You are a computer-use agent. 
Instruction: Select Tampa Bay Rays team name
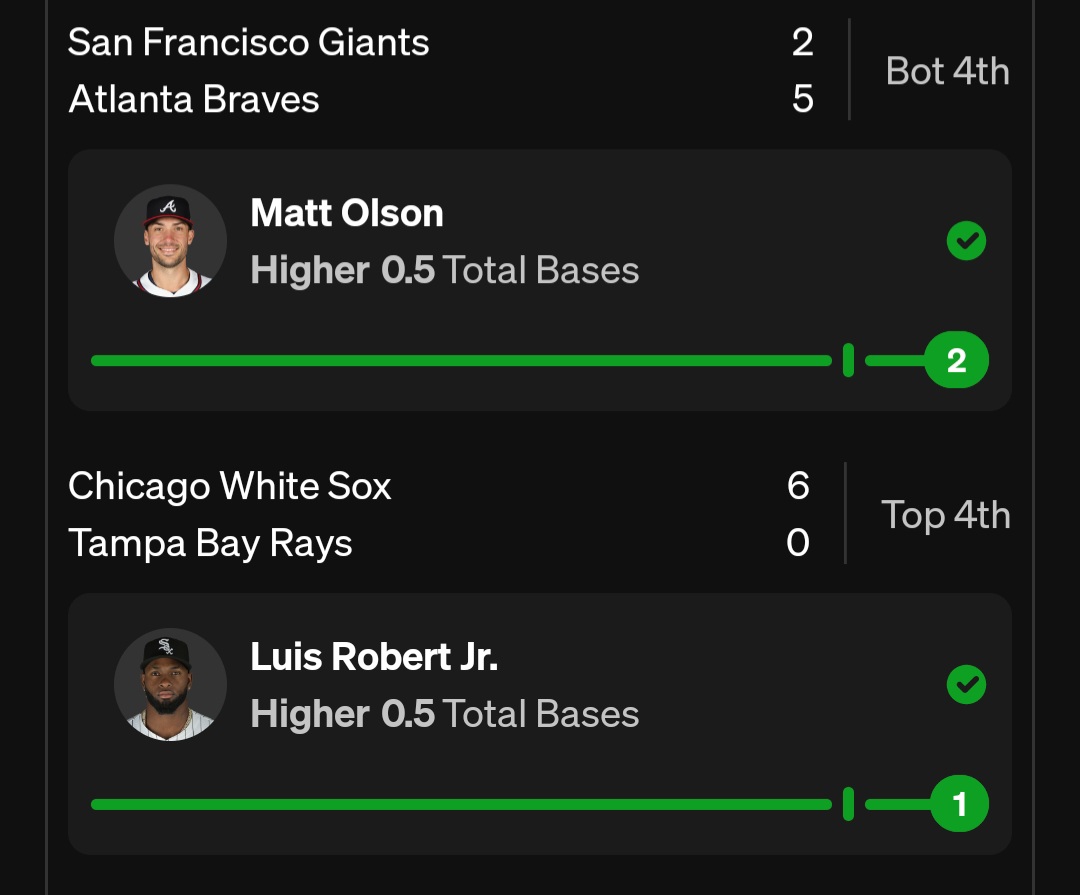coord(210,543)
